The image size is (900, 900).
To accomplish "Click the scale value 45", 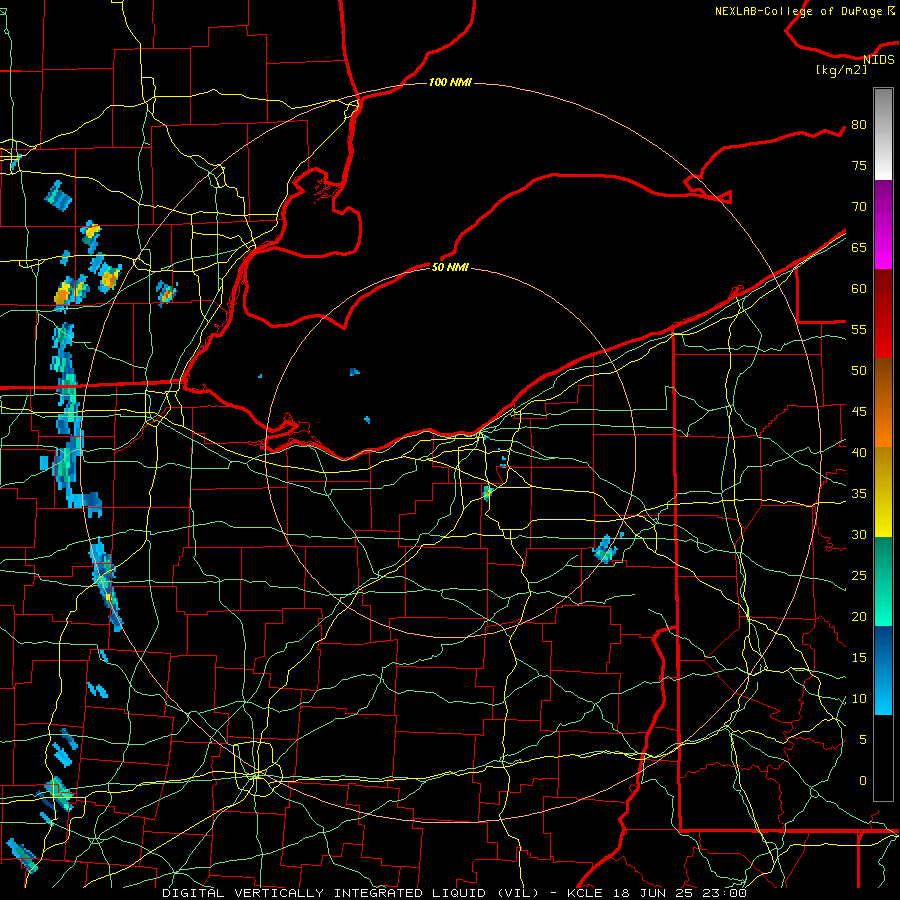I will (859, 412).
